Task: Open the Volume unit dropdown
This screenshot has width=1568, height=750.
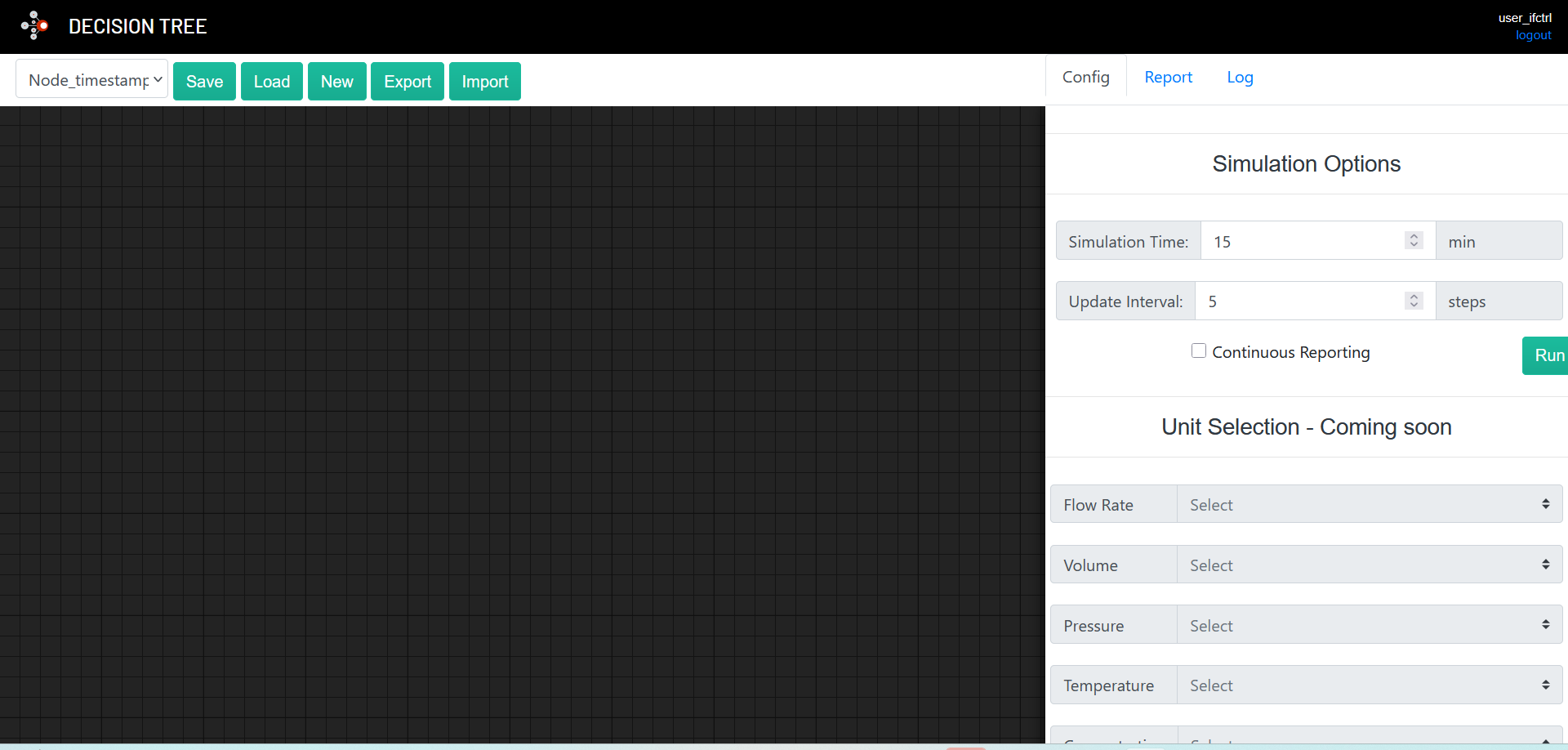Action: pyautogui.click(x=1370, y=565)
